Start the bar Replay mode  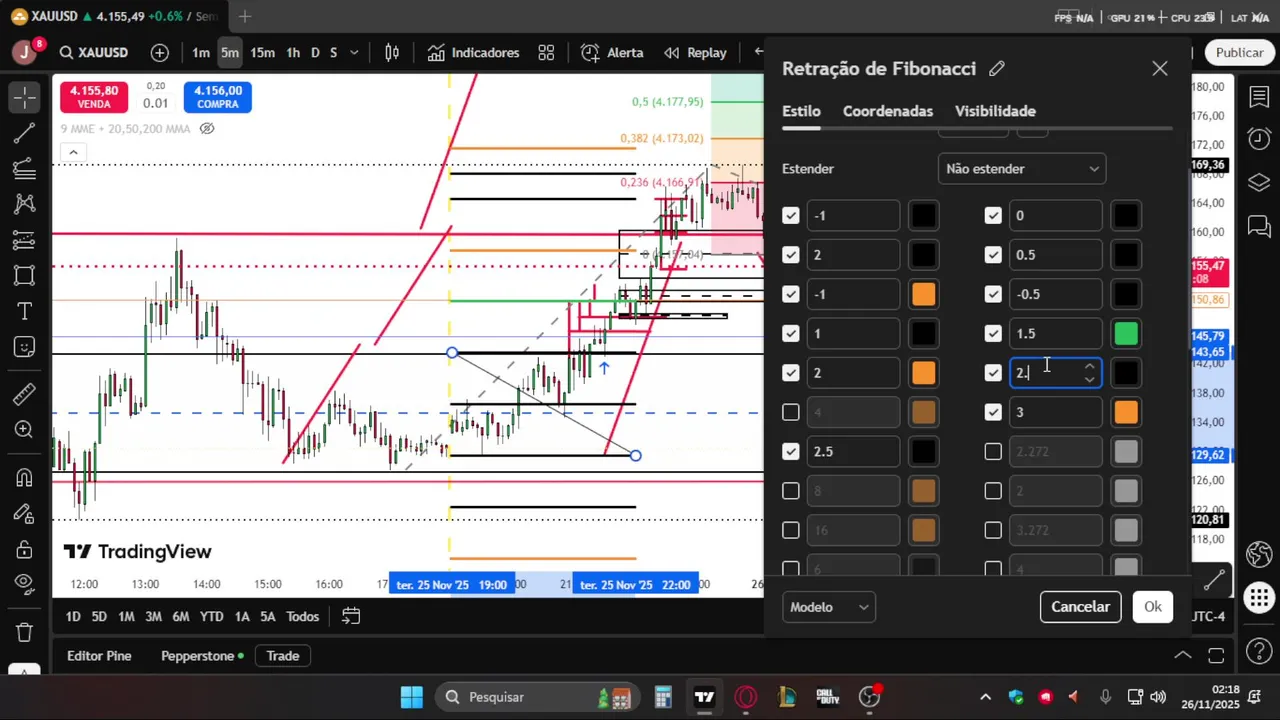pyautogui.click(x=695, y=52)
